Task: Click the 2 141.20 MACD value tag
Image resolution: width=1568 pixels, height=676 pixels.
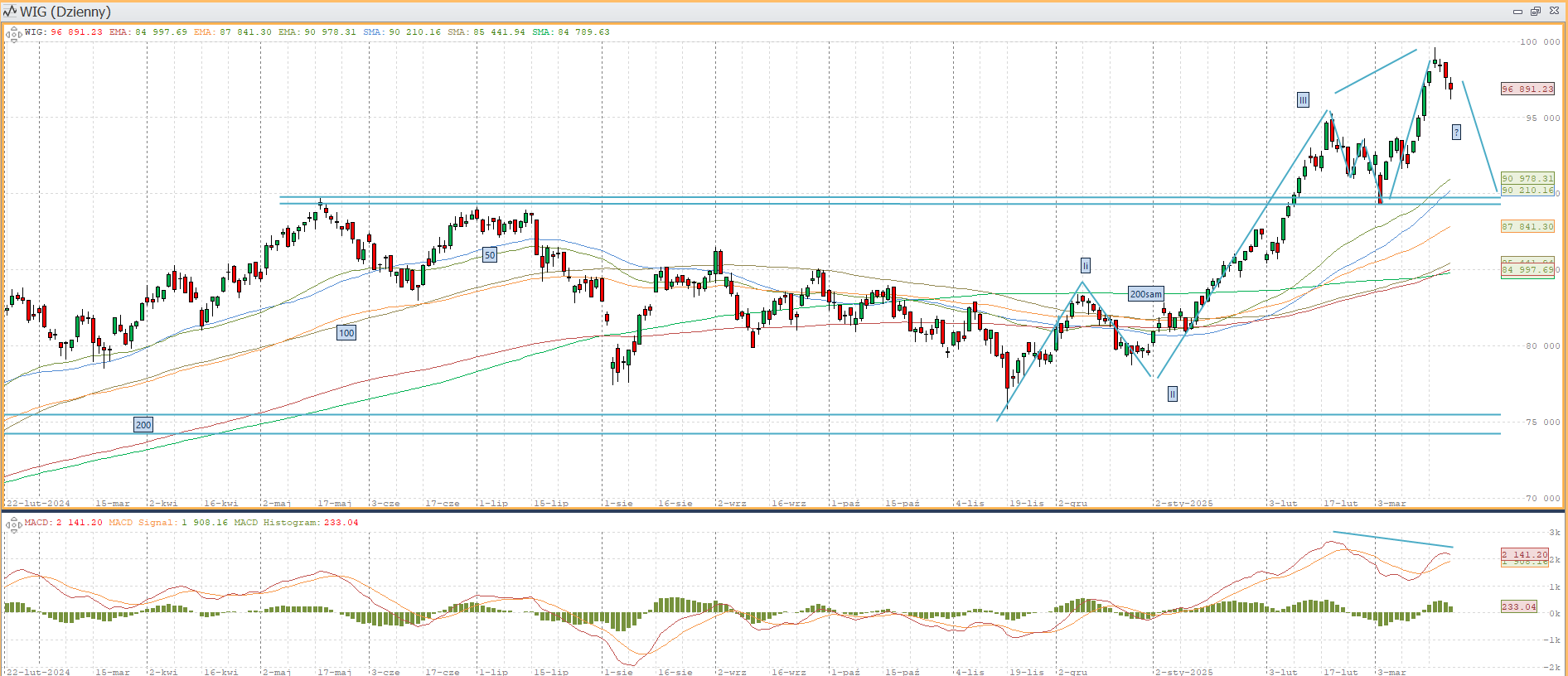Action: tap(1525, 554)
